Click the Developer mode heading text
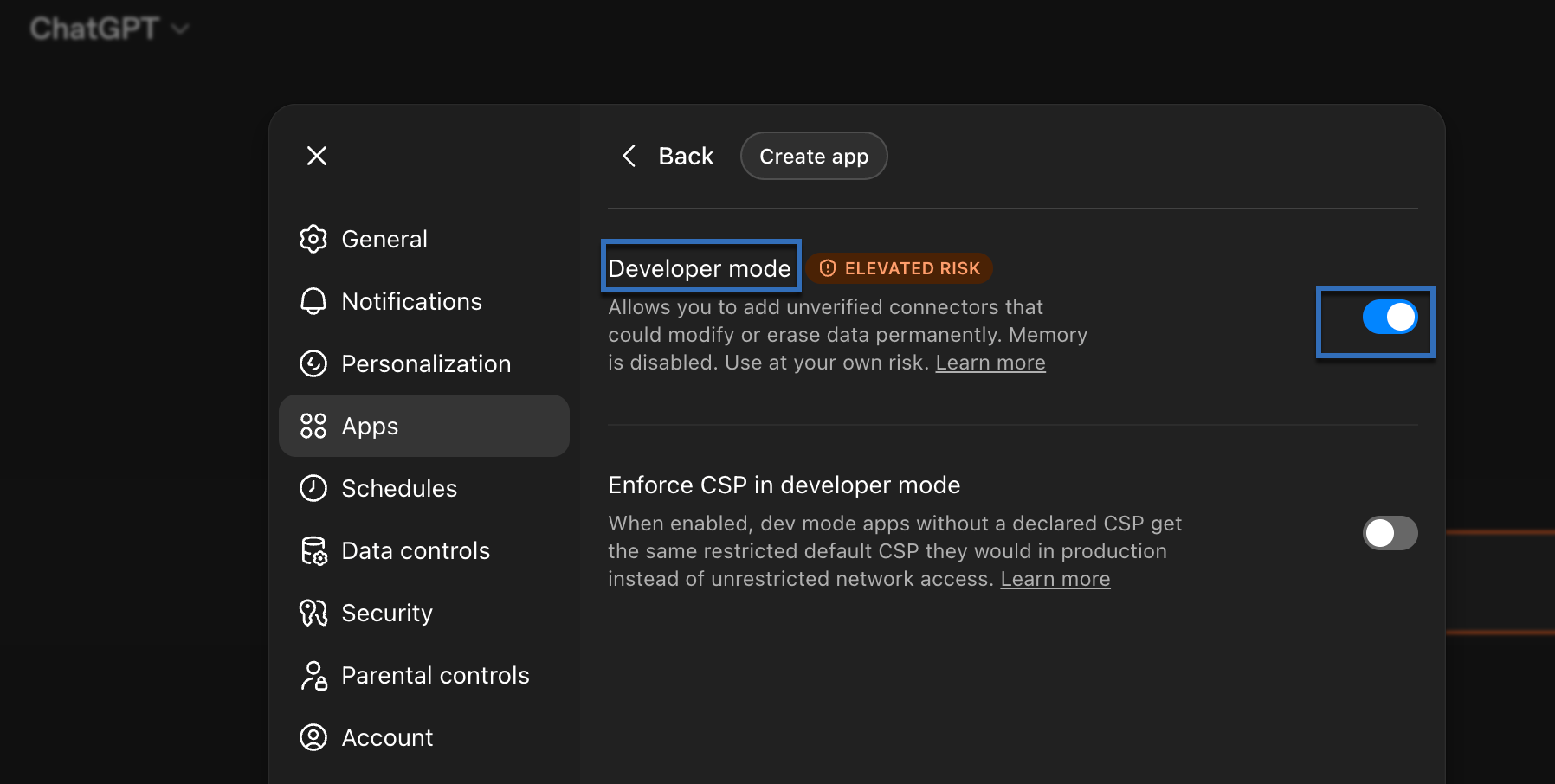The width and height of the screenshot is (1555, 784). [x=700, y=268]
